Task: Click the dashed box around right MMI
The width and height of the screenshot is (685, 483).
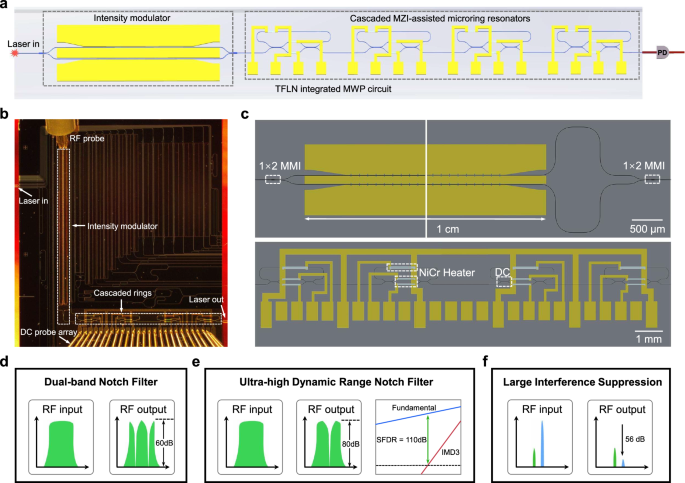Action: pos(652,179)
